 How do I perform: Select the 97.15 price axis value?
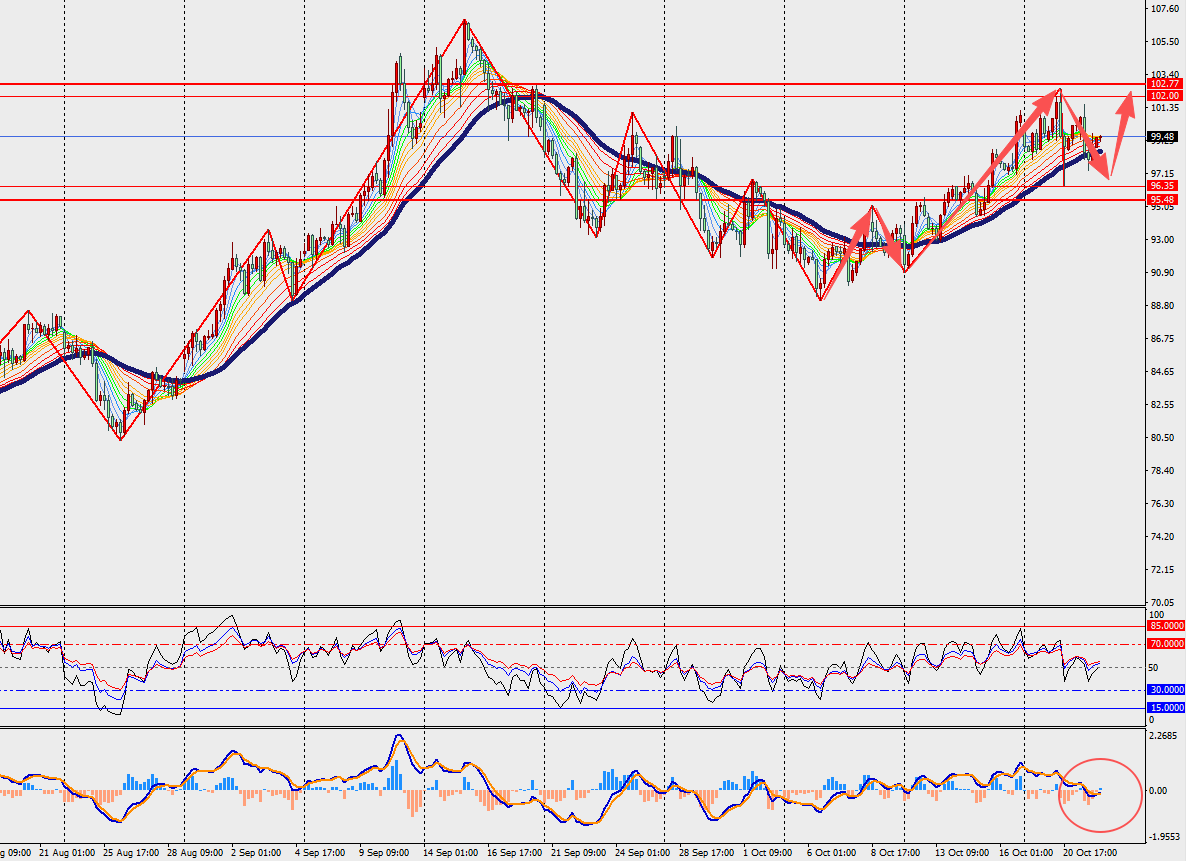pos(1163,174)
